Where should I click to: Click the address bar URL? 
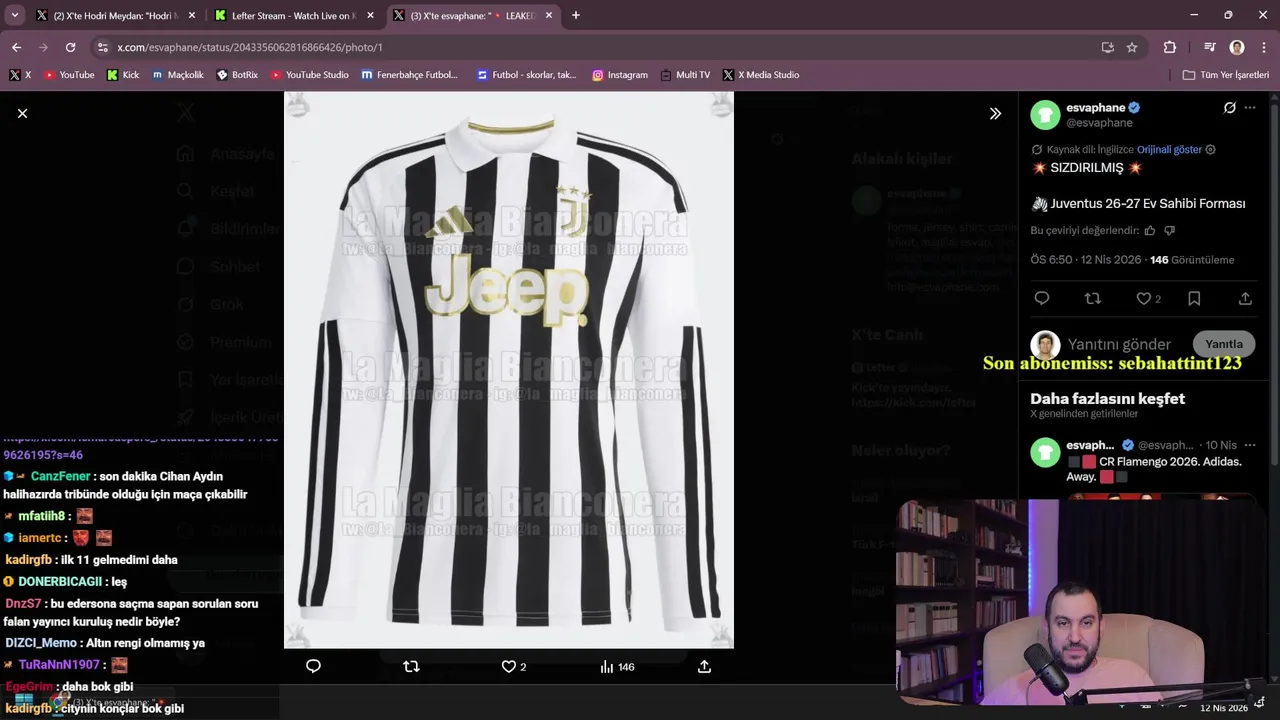coord(250,47)
